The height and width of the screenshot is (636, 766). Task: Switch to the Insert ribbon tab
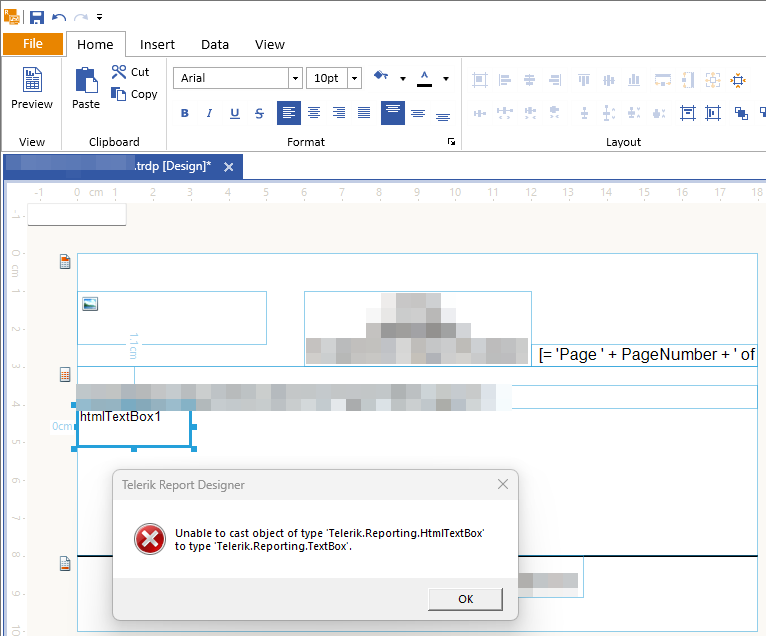tap(157, 44)
